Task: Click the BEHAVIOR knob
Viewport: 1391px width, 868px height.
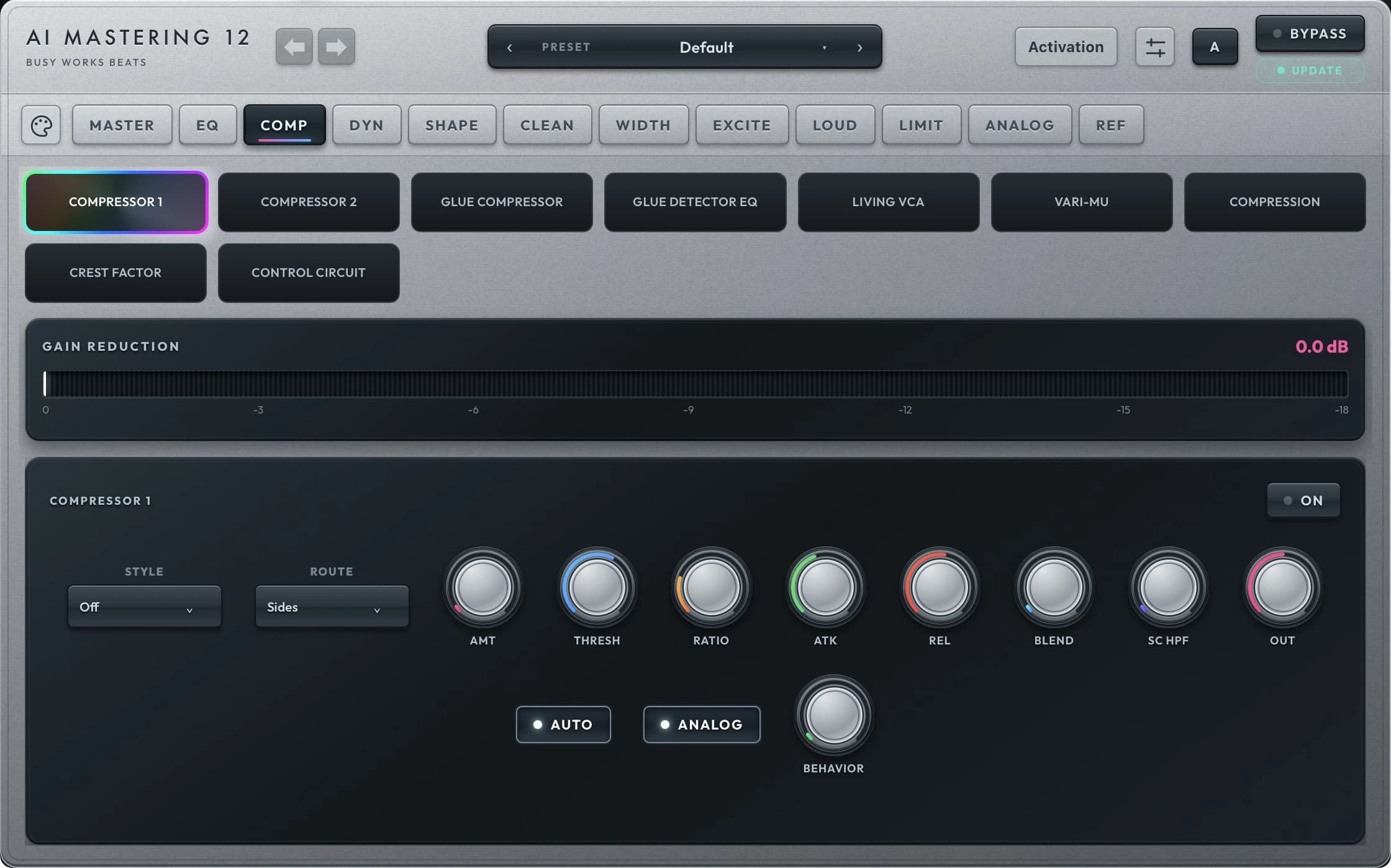Action: coord(833,715)
